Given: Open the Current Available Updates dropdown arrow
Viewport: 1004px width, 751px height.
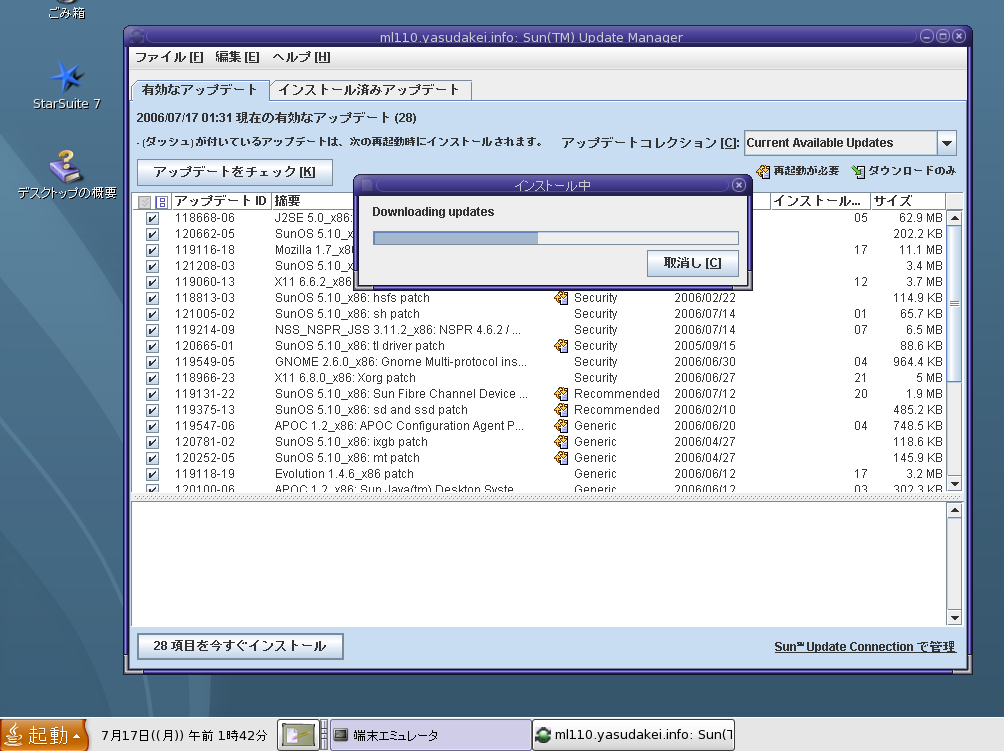Looking at the screenshot, I should click(x=946, y=143).
